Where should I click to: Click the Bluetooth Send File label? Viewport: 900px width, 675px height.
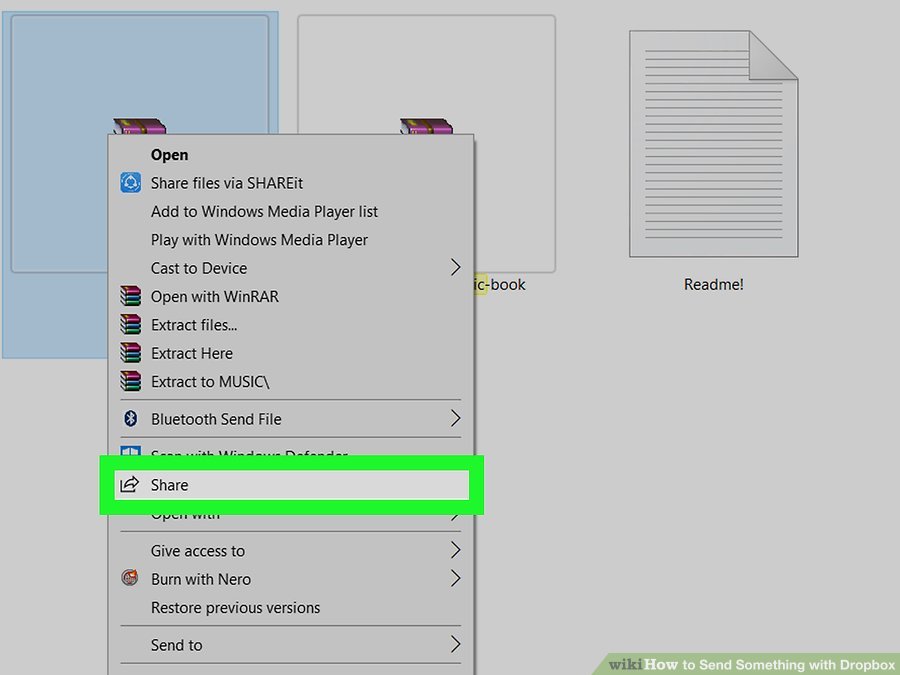tap(216, 419)
